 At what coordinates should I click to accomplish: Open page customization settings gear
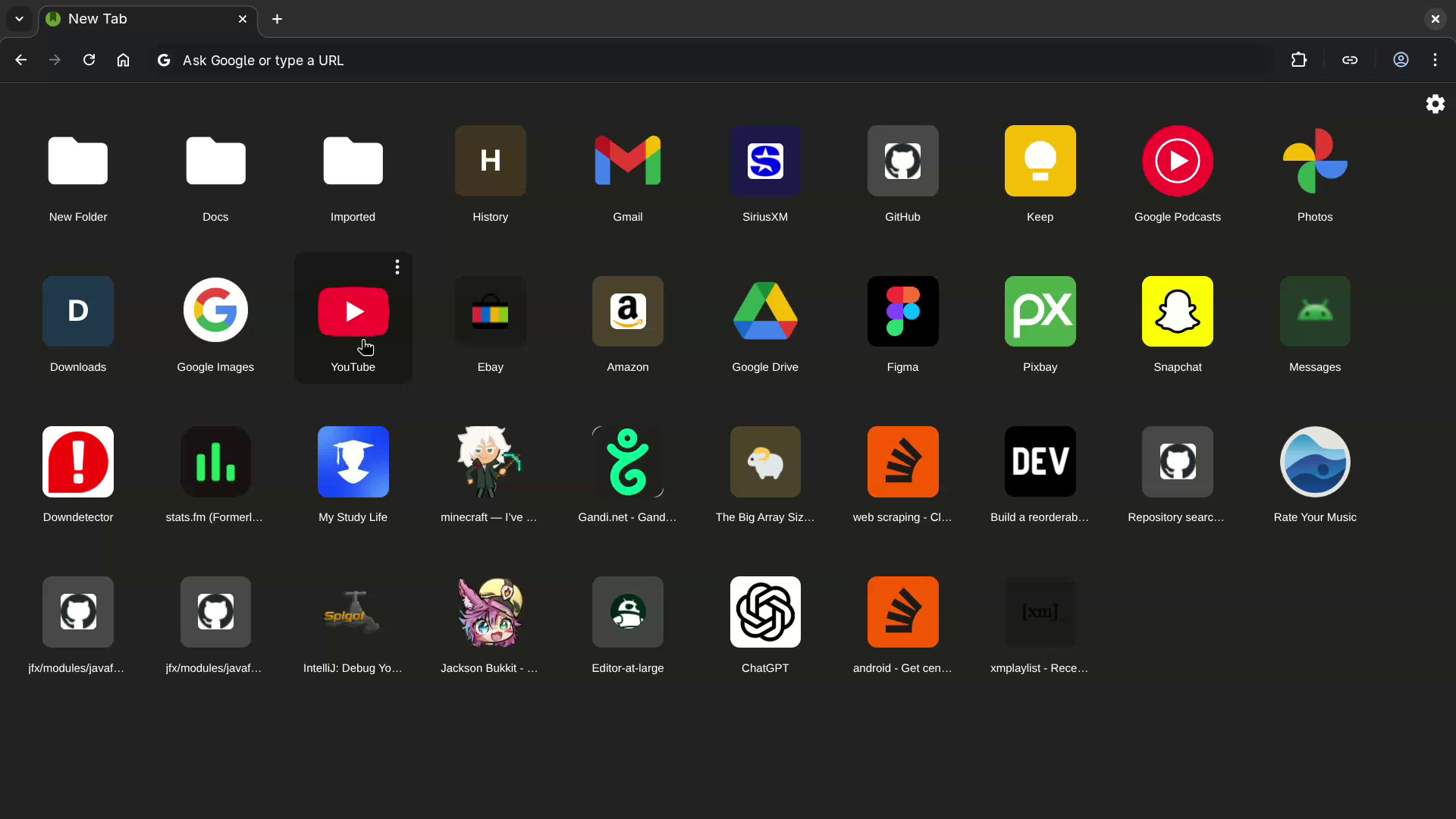[x=1435, y=104]
